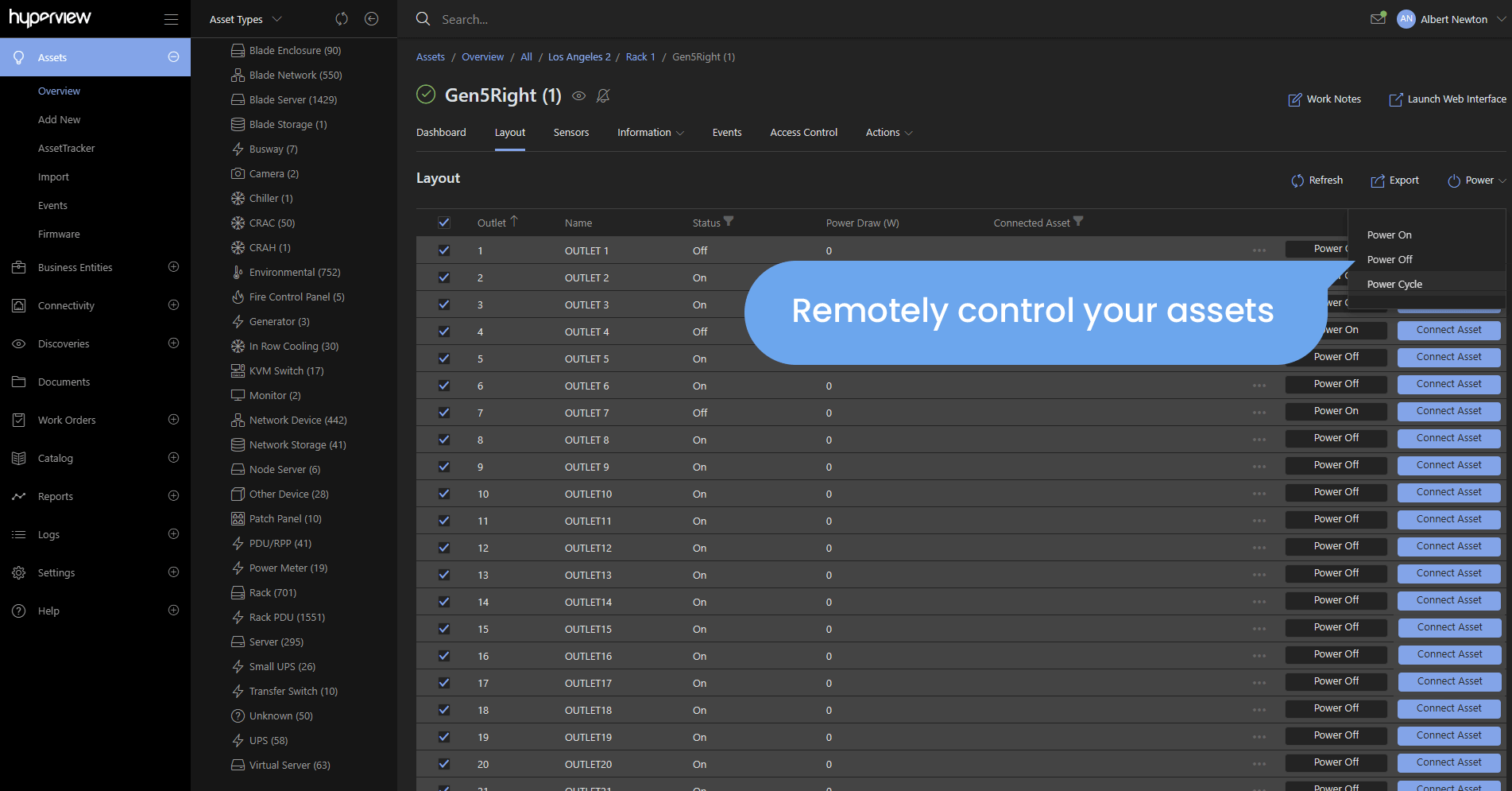Screen dimensions: 1512x791
Task: Select Rack PDU (1551) in asset list
Action: tap(286, 618)
